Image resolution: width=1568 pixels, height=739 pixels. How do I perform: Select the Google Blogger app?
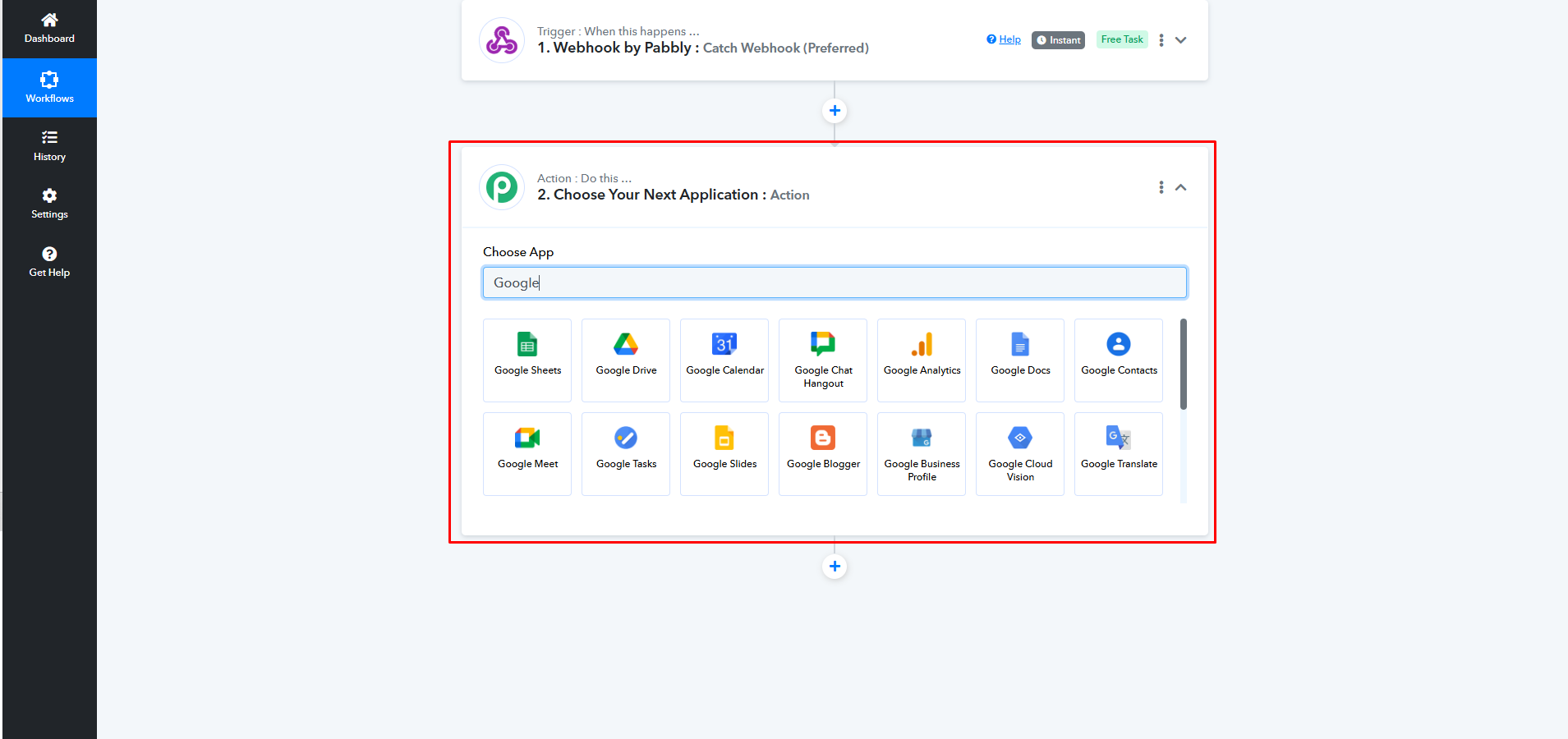823,454
